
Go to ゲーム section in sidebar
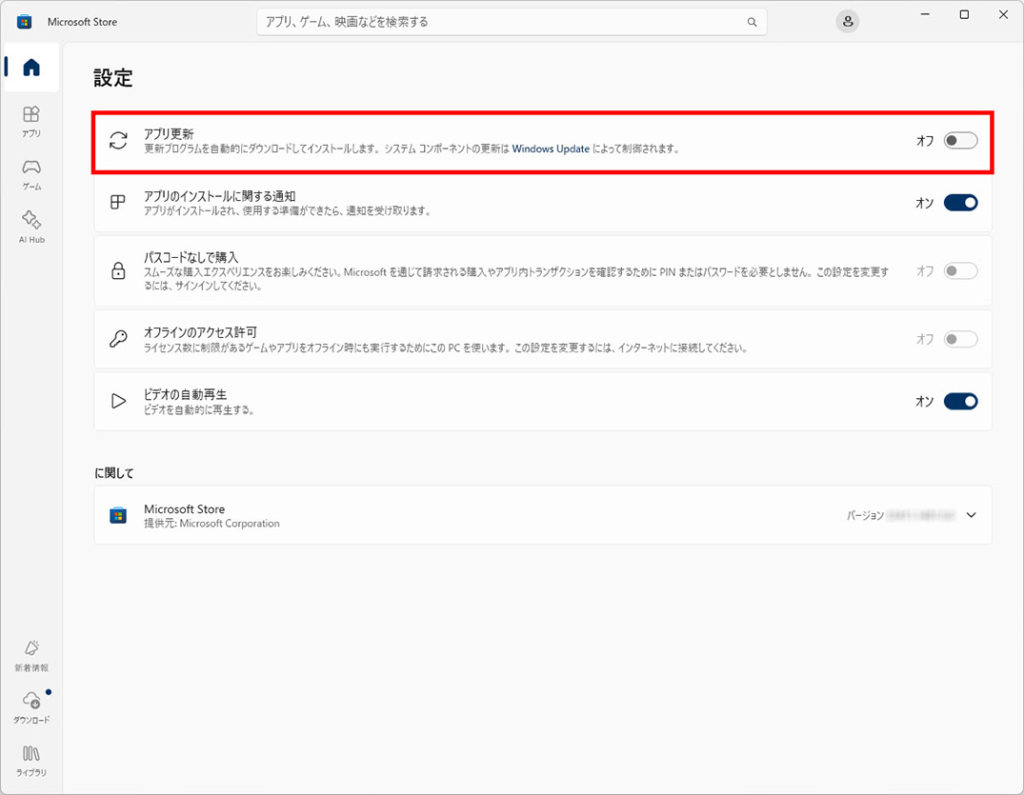(31, 172)
